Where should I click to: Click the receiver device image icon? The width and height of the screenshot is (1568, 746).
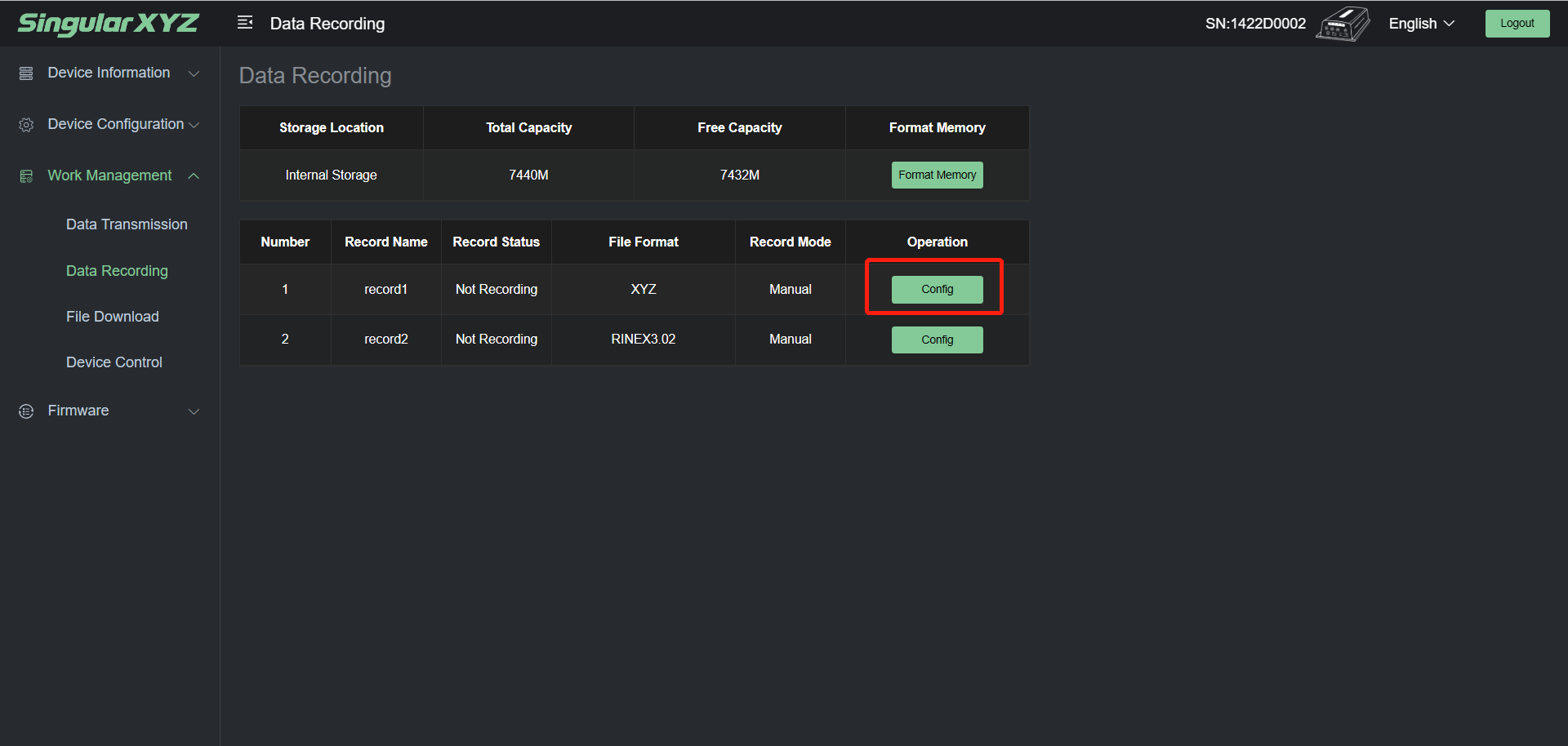point(1343,24)
